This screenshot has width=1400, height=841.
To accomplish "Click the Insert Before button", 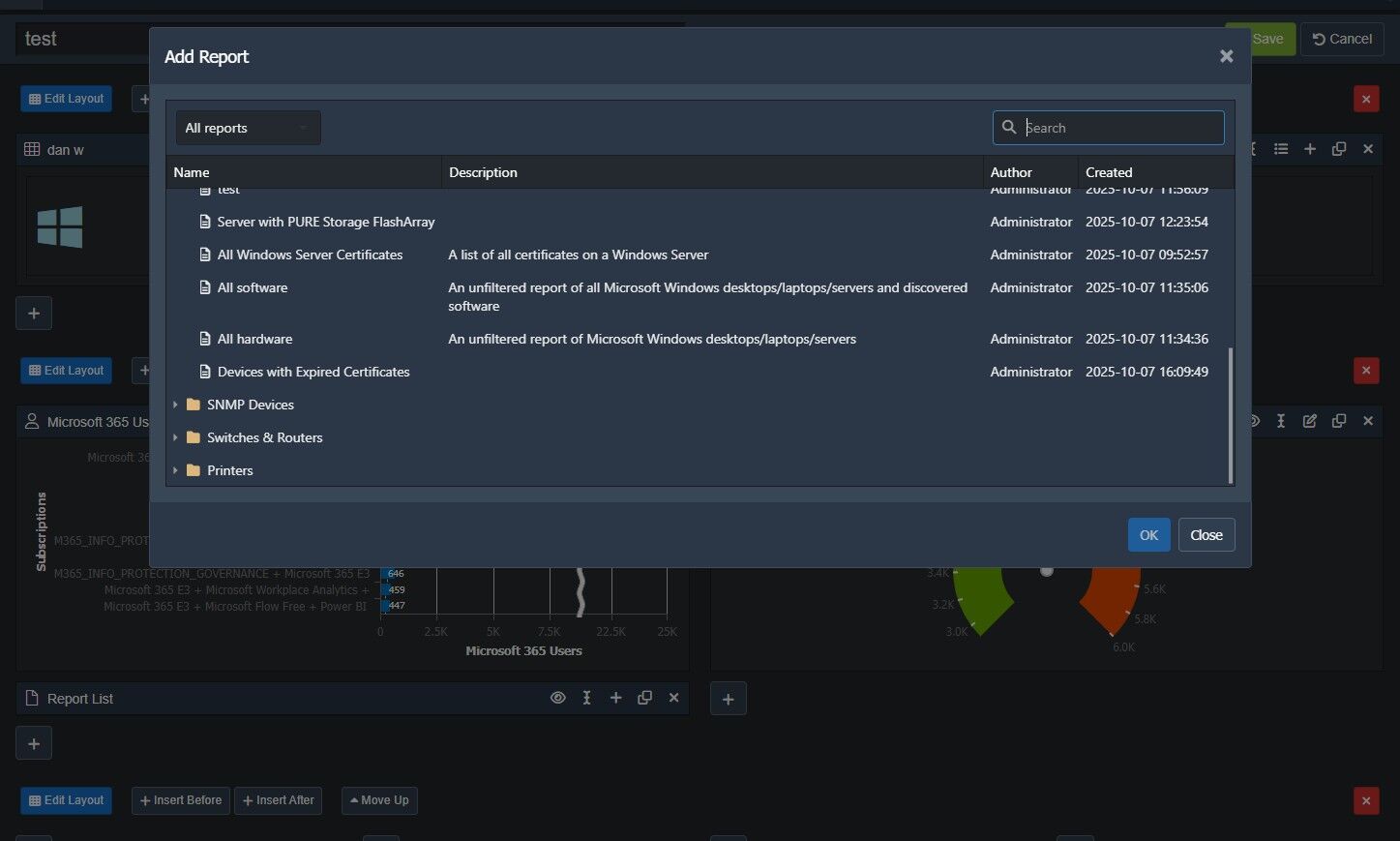I will click(181, 800).
